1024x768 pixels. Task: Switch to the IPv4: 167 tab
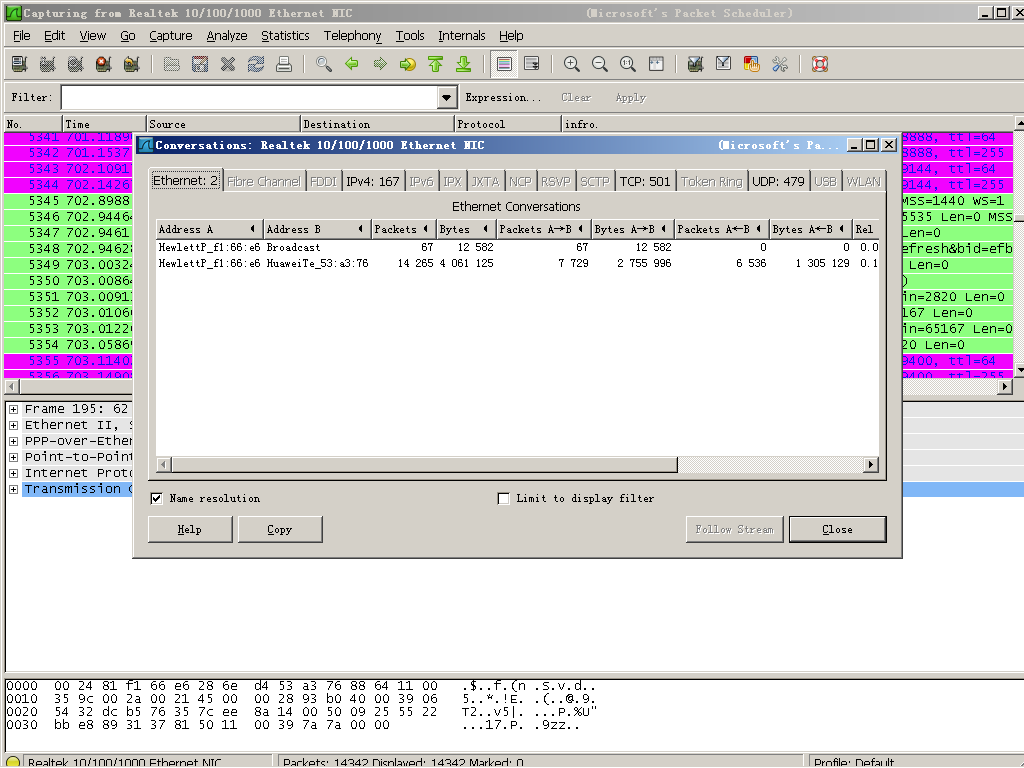(x=372, y=182)
